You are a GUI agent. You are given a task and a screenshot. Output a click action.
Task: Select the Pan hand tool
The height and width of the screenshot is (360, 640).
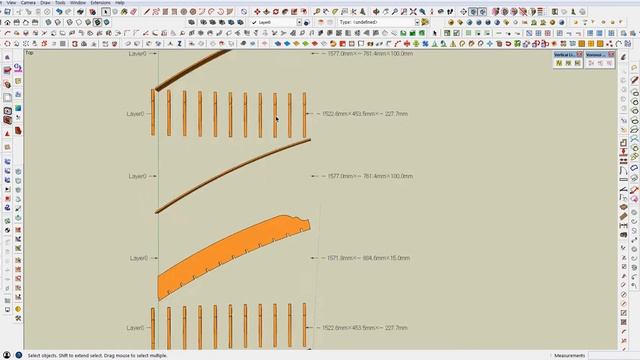pyautogui.click(x=386, y=12)
